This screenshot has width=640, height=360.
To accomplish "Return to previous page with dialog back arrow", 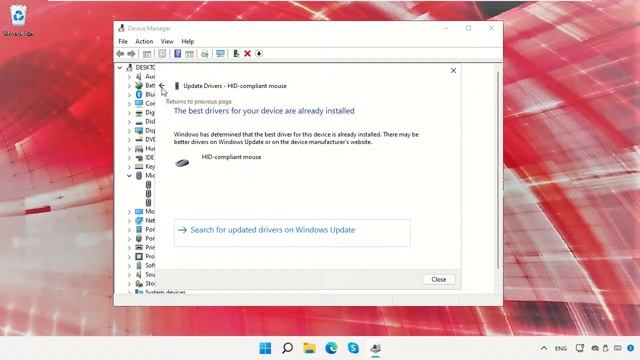I will coord(162,86).
